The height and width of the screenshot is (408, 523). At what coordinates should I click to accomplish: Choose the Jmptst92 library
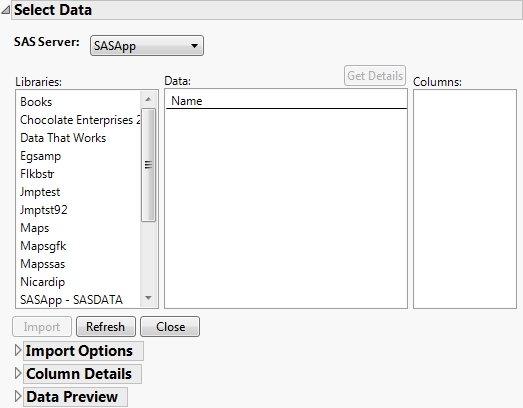click(44, 210)
